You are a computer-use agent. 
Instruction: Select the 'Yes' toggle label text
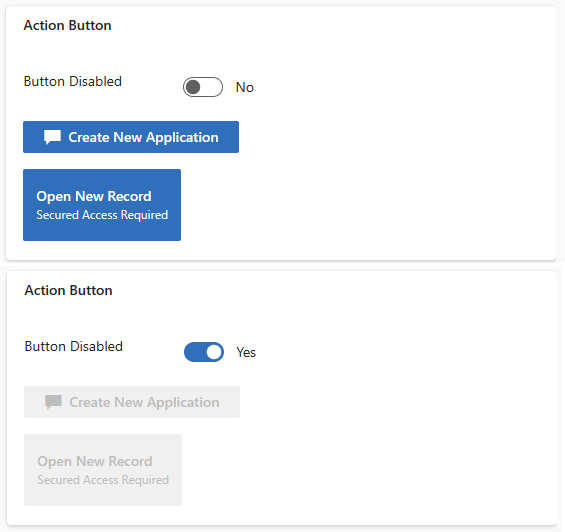[246, 352]
